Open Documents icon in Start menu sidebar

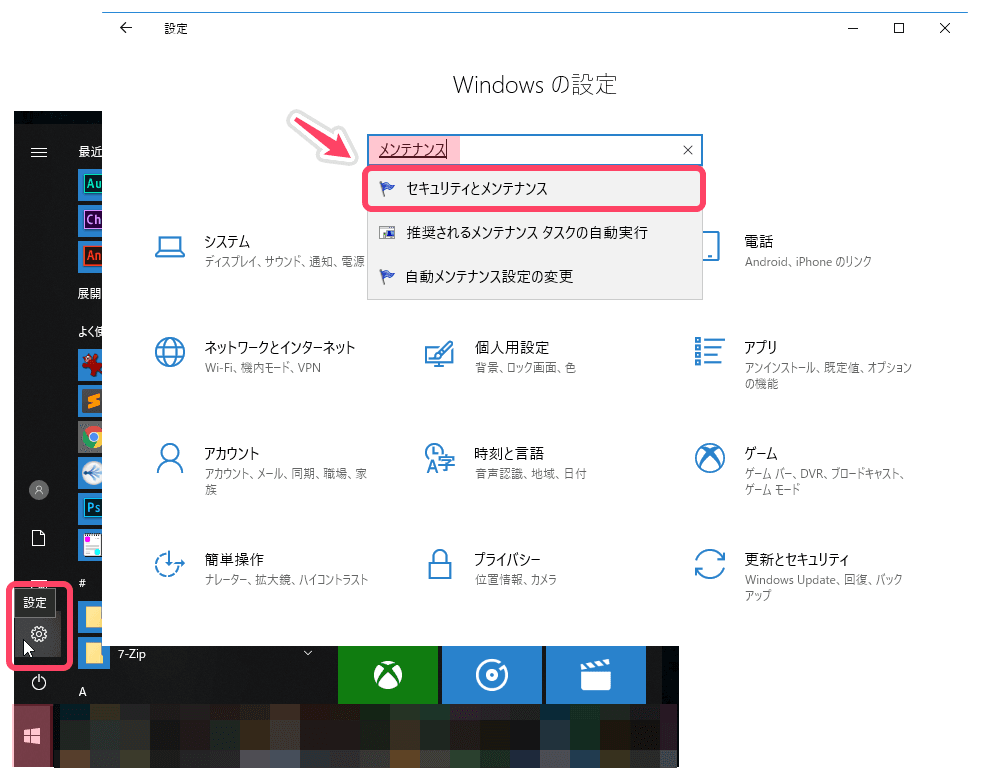click(39, 538)
